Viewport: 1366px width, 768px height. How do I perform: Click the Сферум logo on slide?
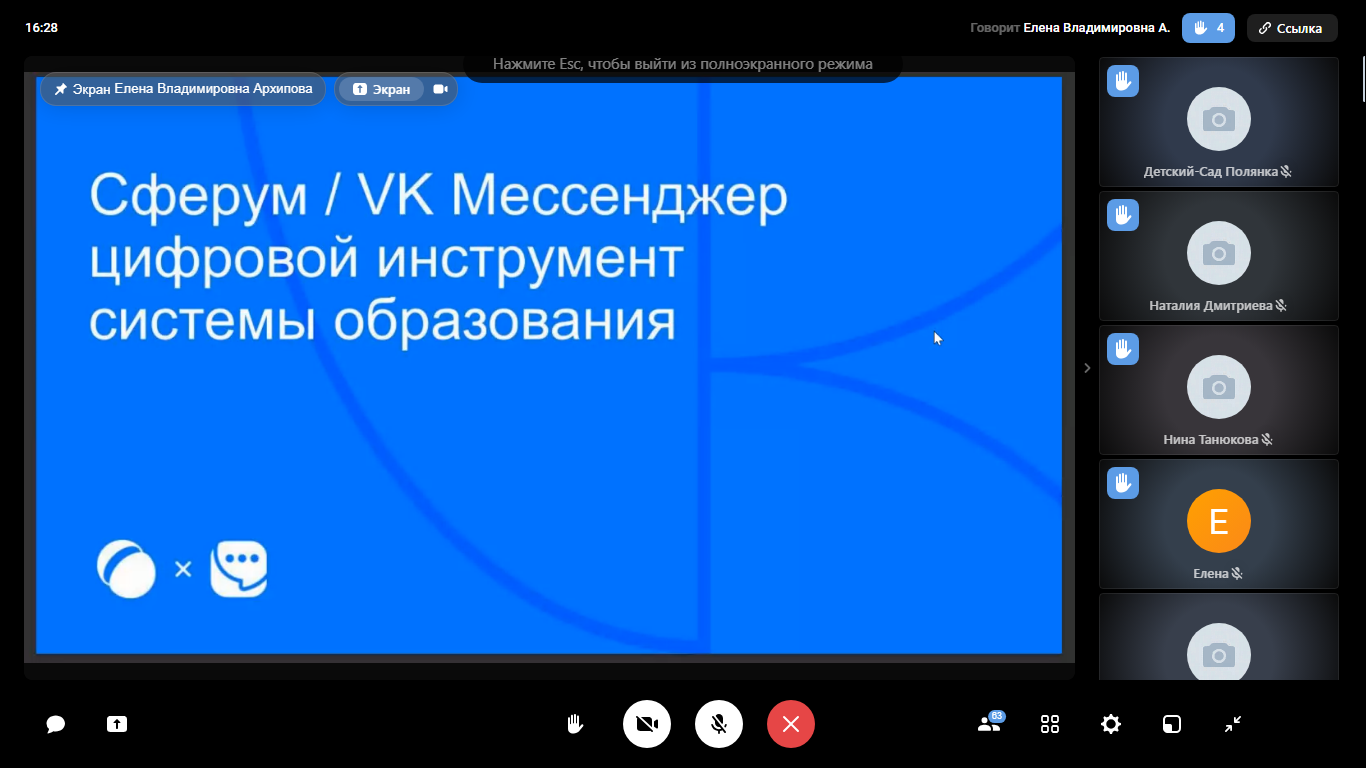coord(127,569)
